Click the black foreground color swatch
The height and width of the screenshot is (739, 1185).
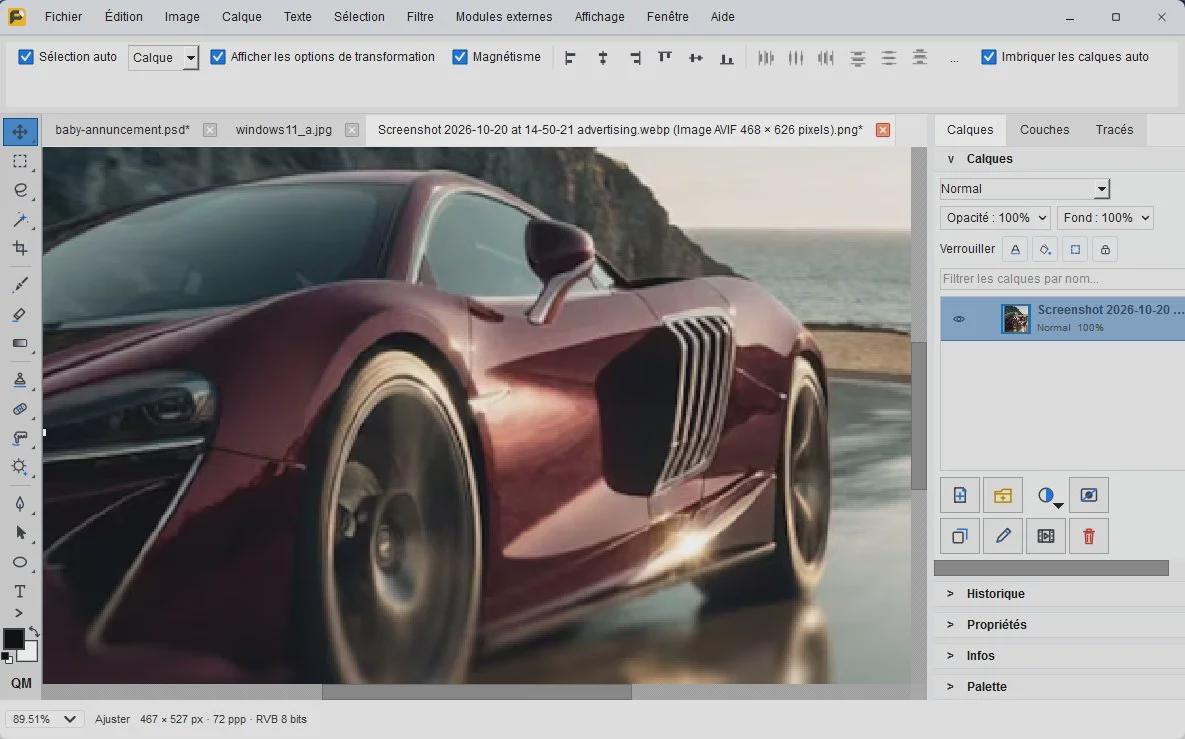[x=14, y=639]
